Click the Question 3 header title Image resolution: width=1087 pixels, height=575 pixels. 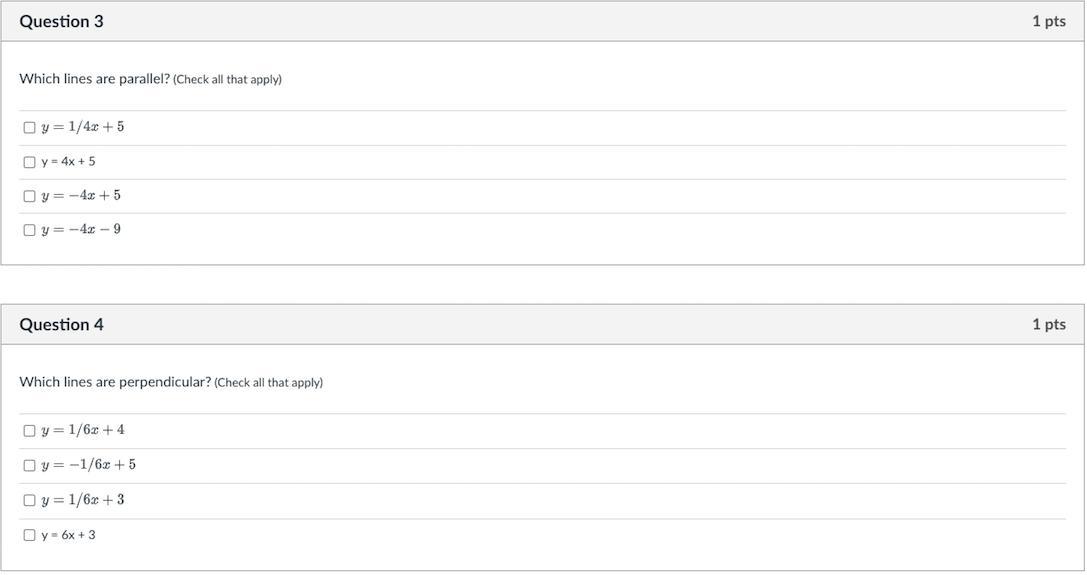pos(61,21)
